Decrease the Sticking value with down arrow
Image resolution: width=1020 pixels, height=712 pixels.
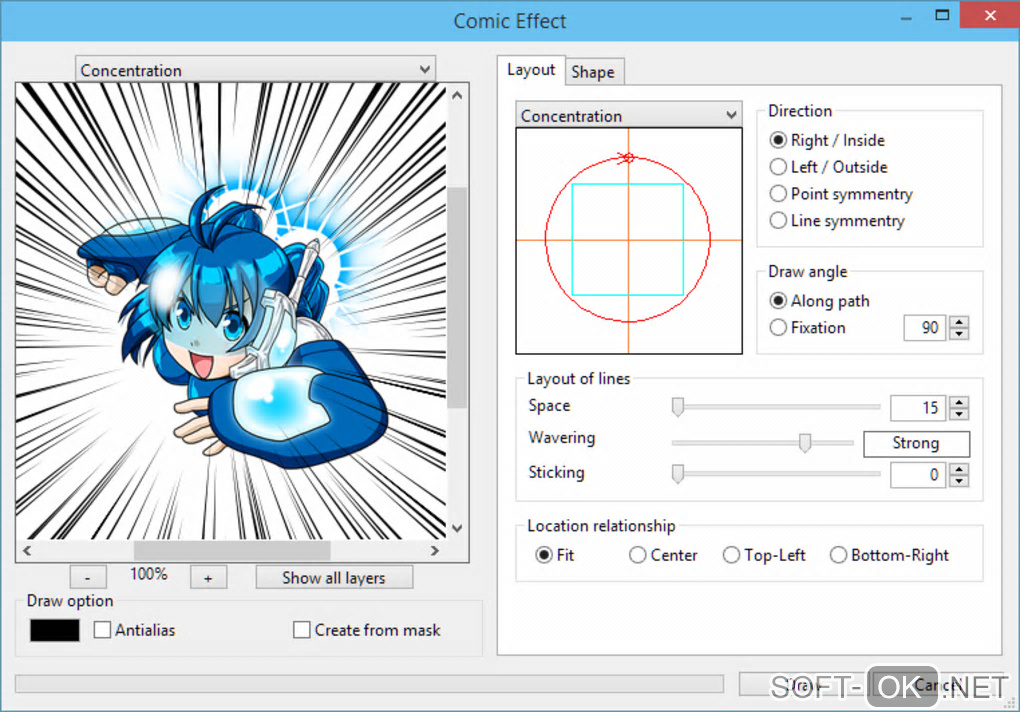960,481
